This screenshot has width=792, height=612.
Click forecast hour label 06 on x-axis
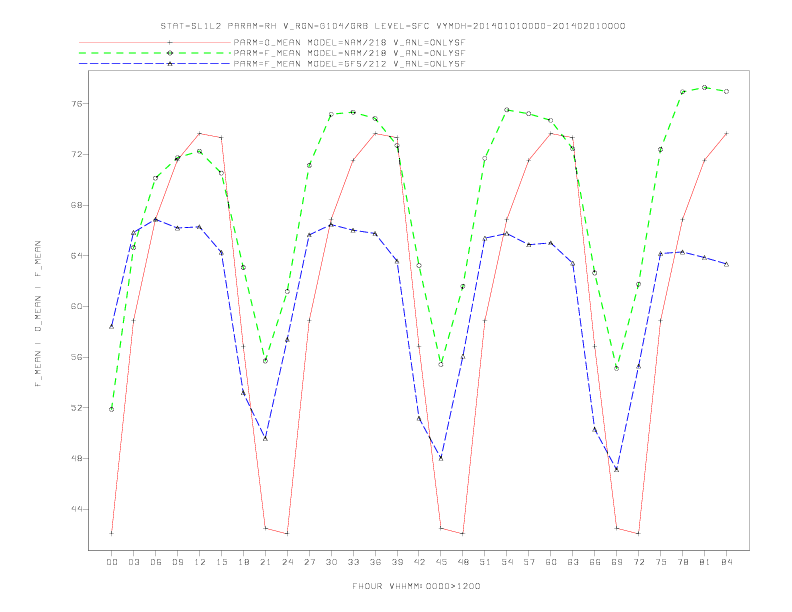click(x=156, y=562)
